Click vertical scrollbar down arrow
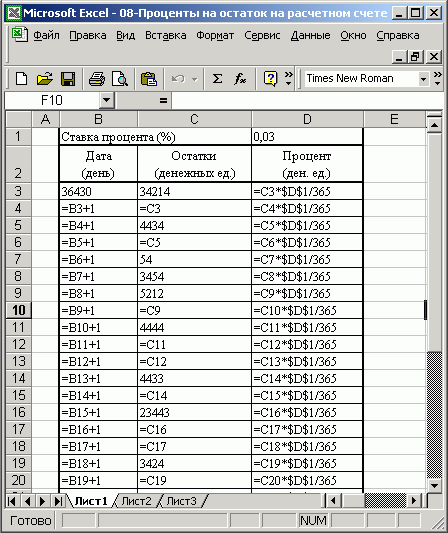This screenshot has height=533, width=448. pos(434,485)
